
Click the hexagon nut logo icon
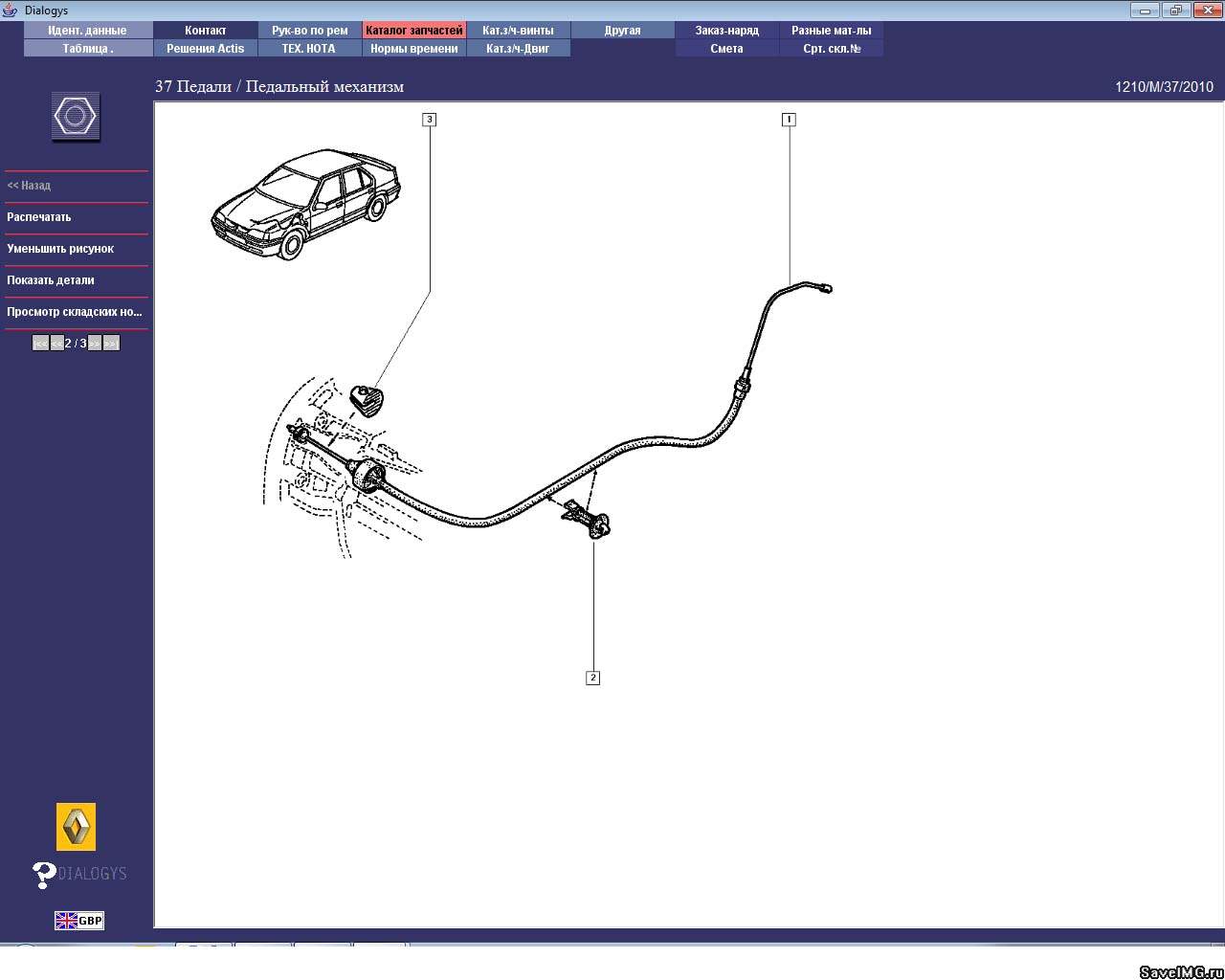pos(76,117)
